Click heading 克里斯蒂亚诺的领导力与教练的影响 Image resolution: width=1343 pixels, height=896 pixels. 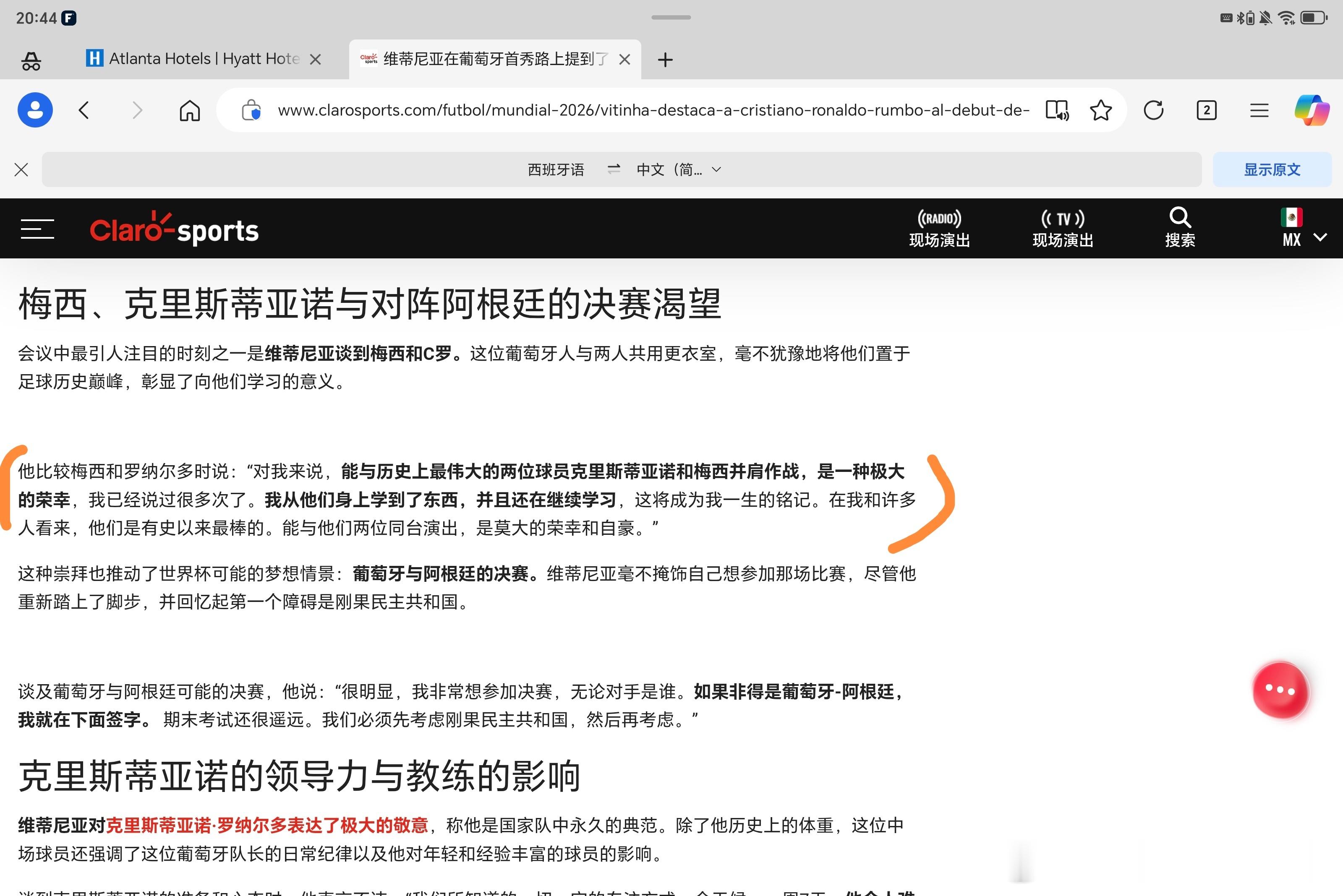[x=299, y=776]
